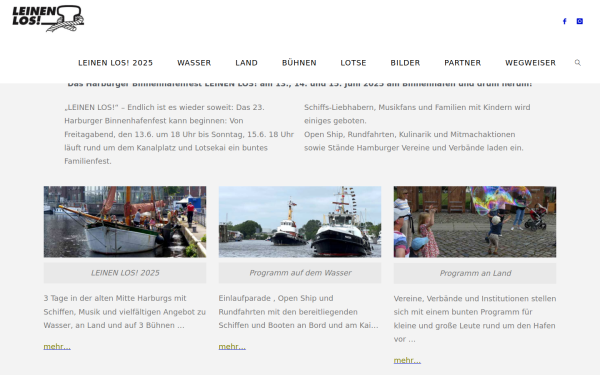Select the LAND menu item
Screen dimensions: 600x375
pyautogui.click(x=246, y=63)
